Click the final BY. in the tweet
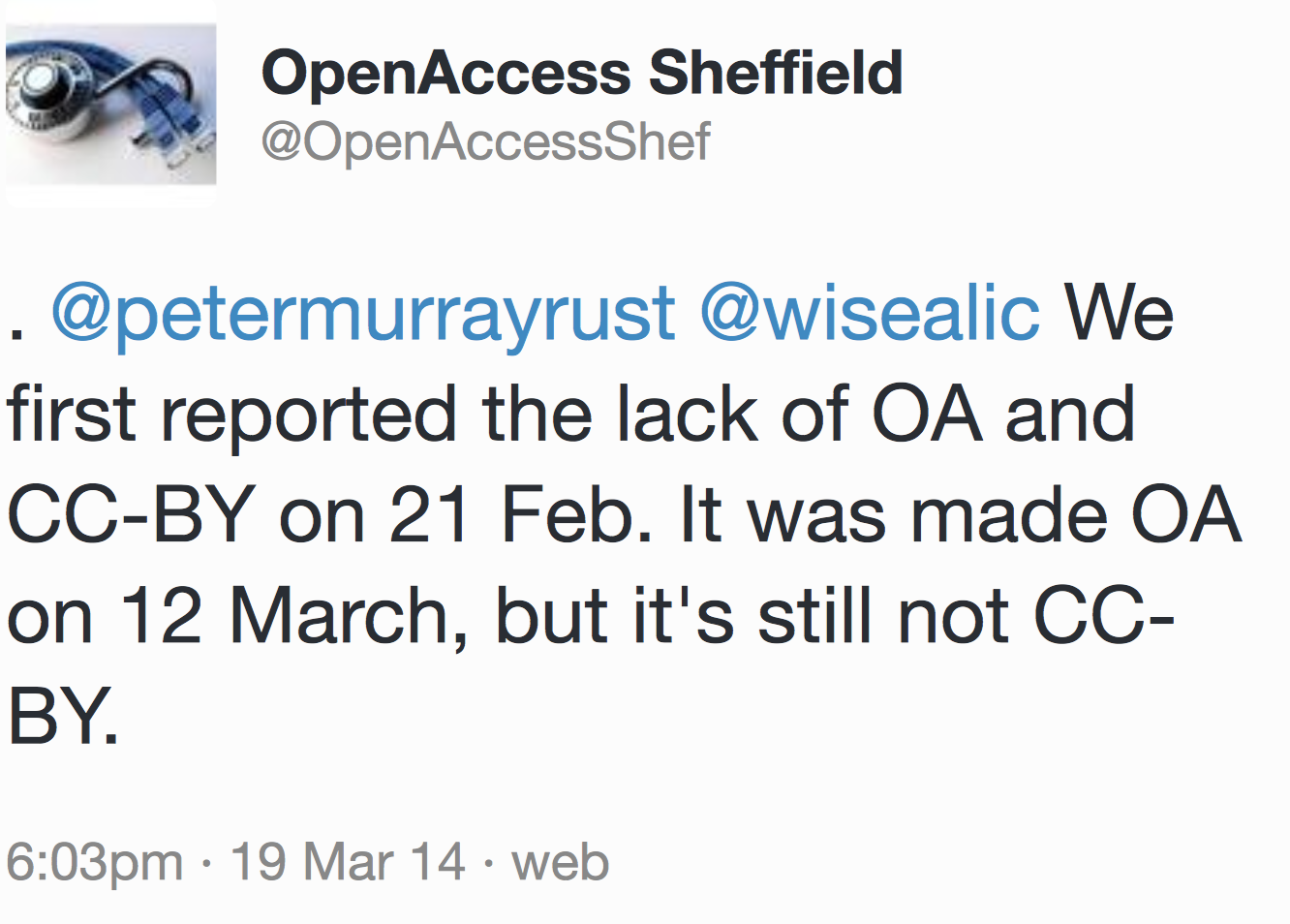The height and width of the screenshot is (924, 1290). [63, 717]
